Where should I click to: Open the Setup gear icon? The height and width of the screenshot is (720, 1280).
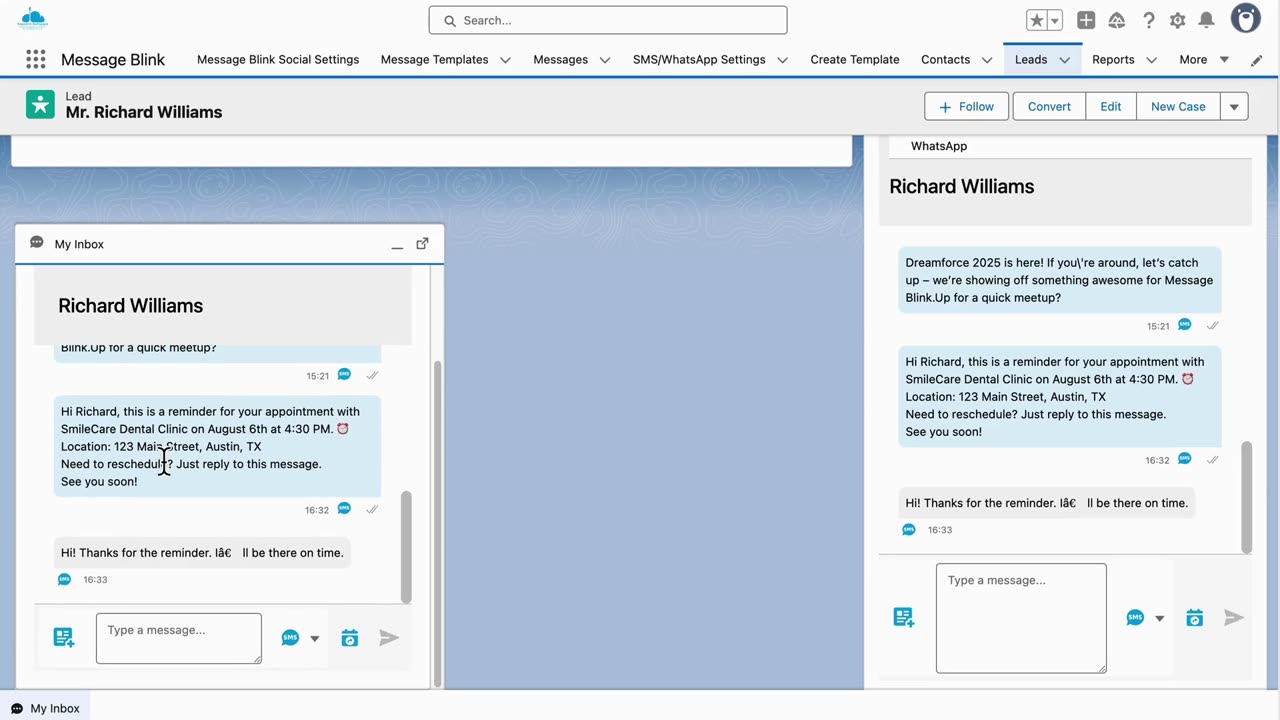coord(1178,20)
